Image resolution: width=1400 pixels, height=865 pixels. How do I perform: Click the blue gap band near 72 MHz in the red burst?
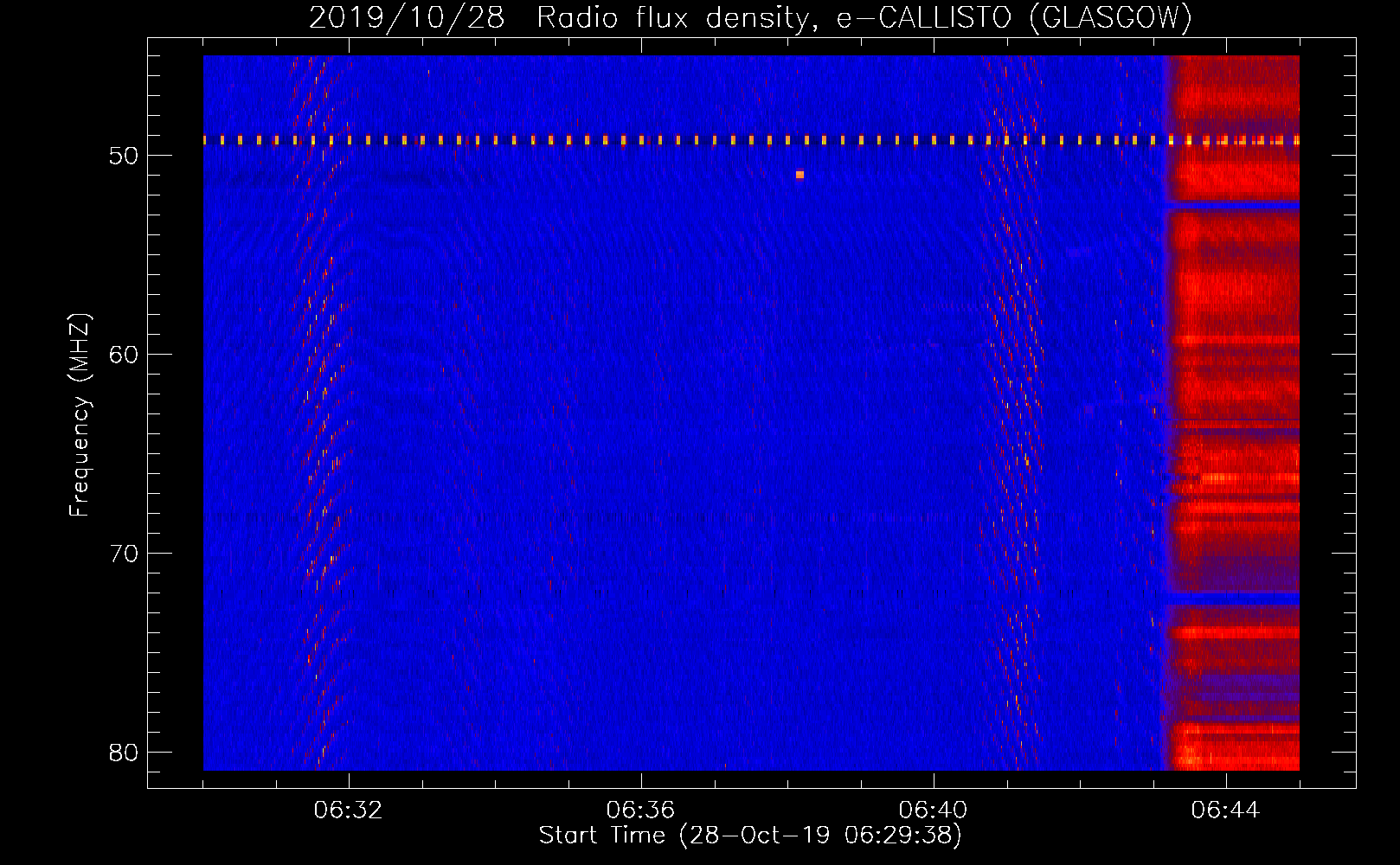pos(1232,599)
